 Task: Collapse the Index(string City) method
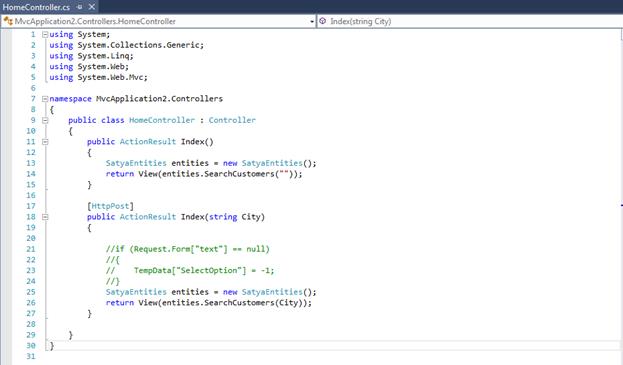click(45, 217)
